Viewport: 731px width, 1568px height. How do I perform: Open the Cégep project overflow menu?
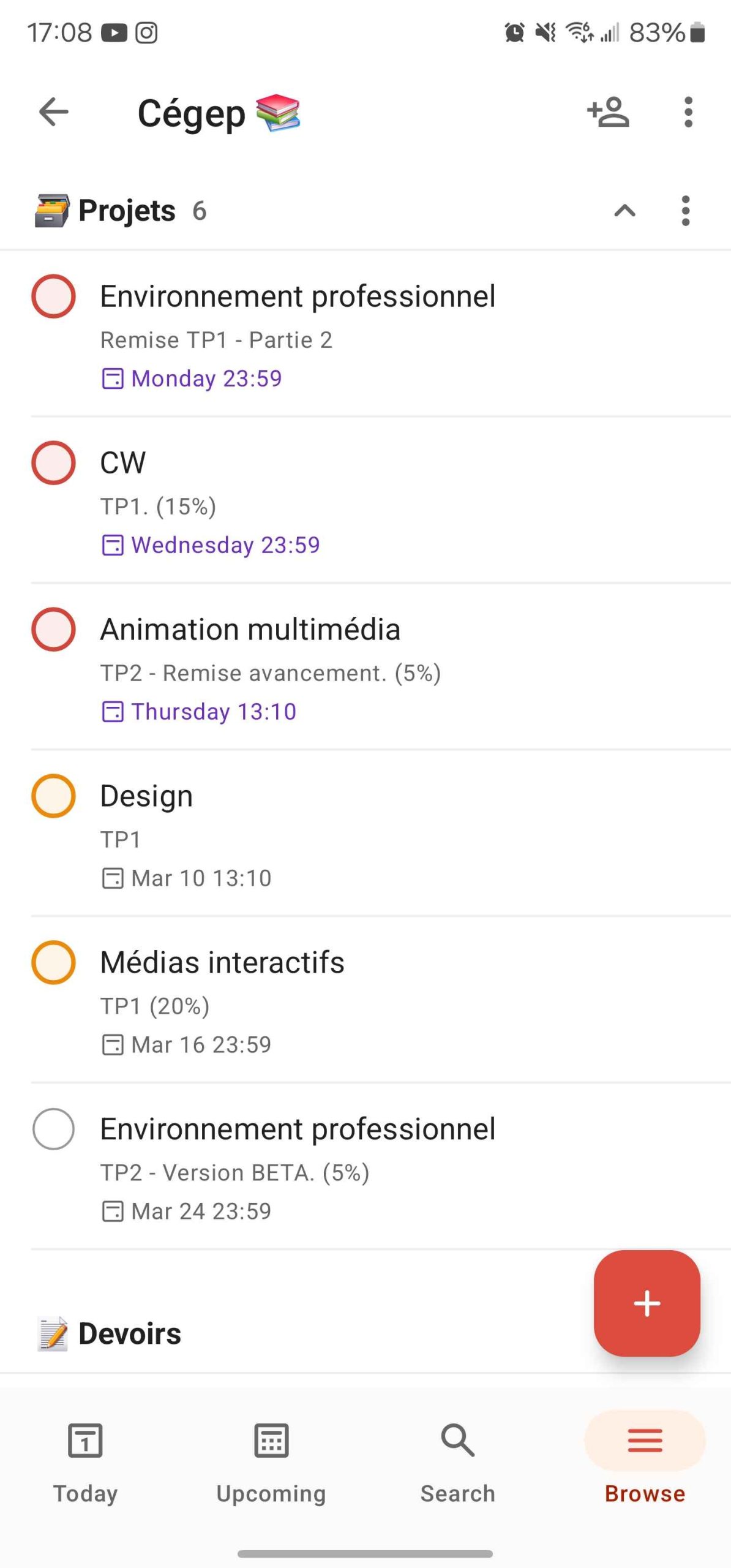[688, 112]
